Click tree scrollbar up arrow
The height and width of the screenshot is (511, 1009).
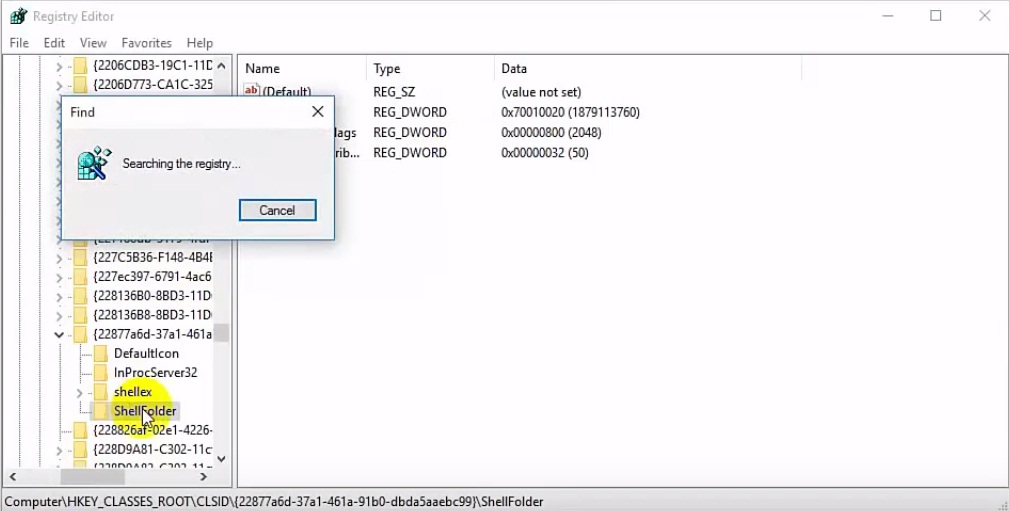(221, 66)
